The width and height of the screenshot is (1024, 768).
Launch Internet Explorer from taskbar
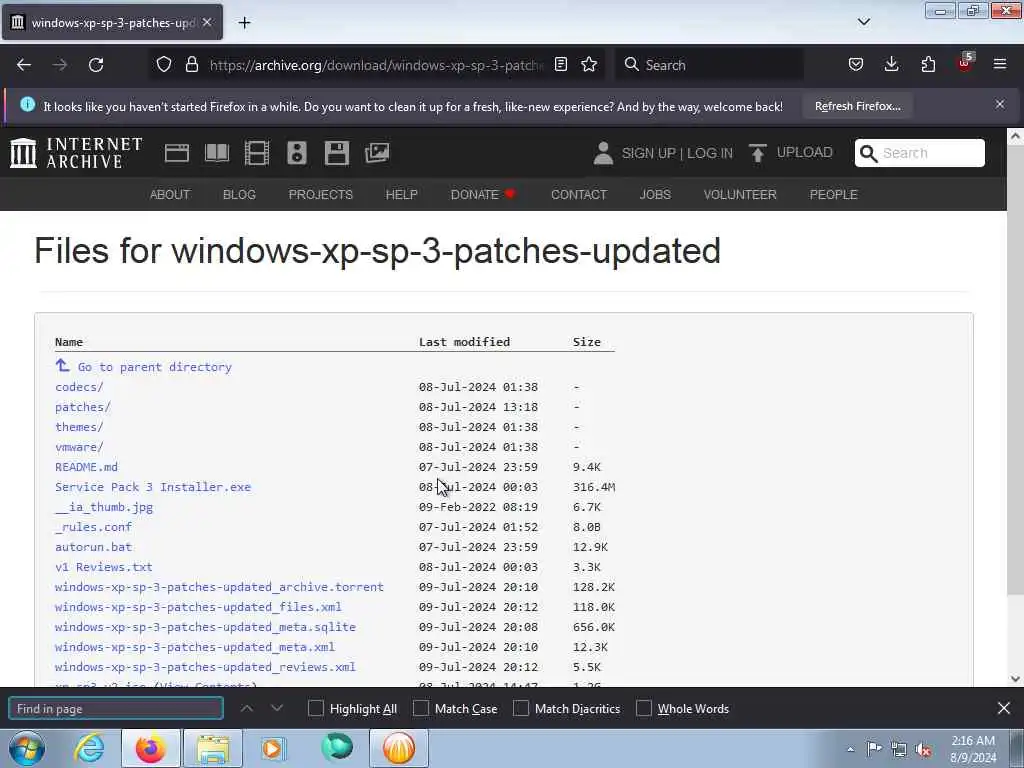(x=89, y=748)
